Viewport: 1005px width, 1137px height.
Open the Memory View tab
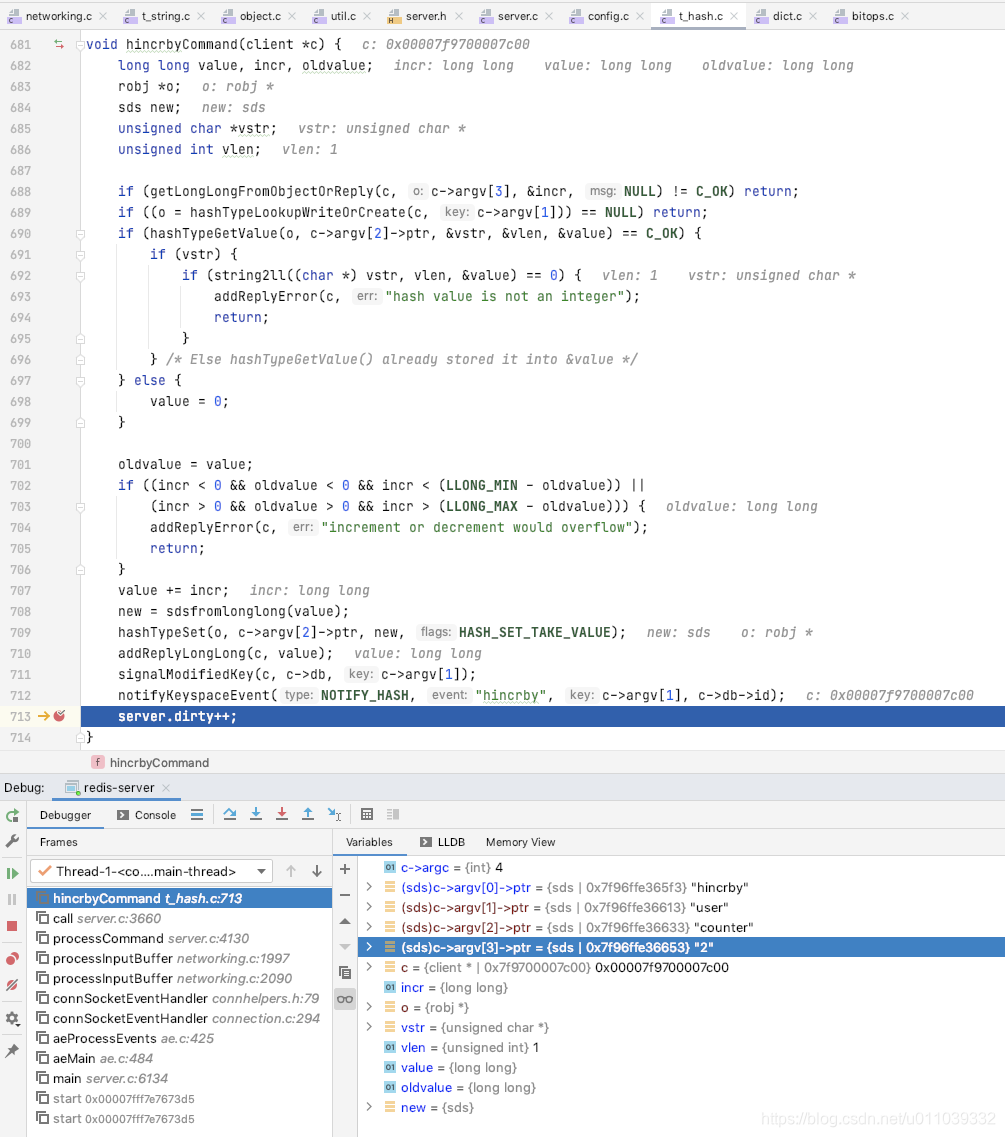521,842
